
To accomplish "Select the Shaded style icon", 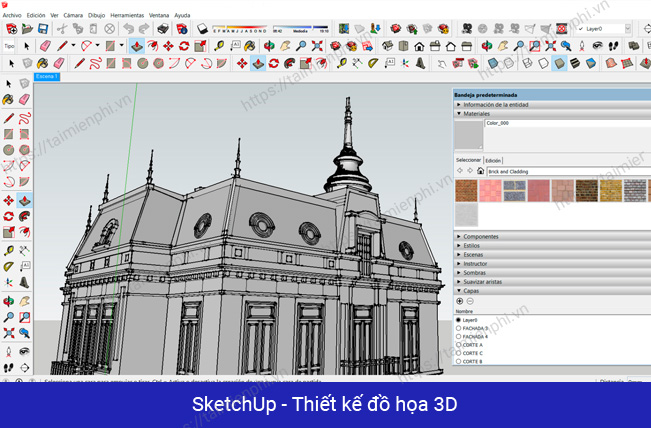I will pos(560,63).
